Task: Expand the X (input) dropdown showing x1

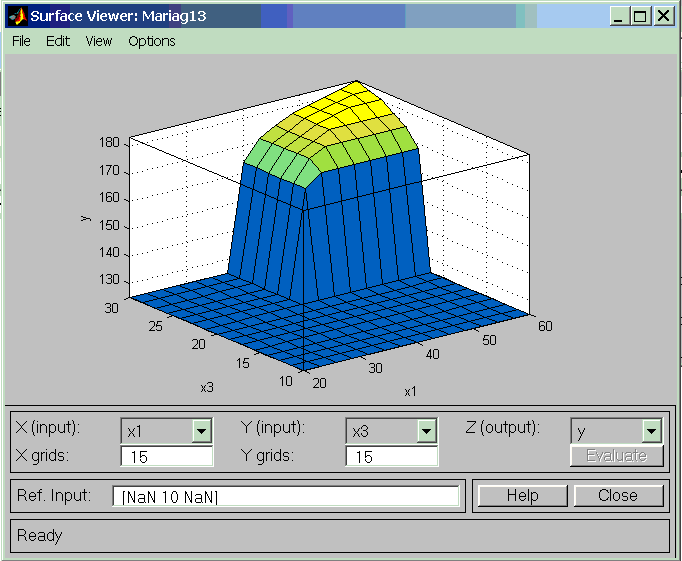Action: (201, 431)
